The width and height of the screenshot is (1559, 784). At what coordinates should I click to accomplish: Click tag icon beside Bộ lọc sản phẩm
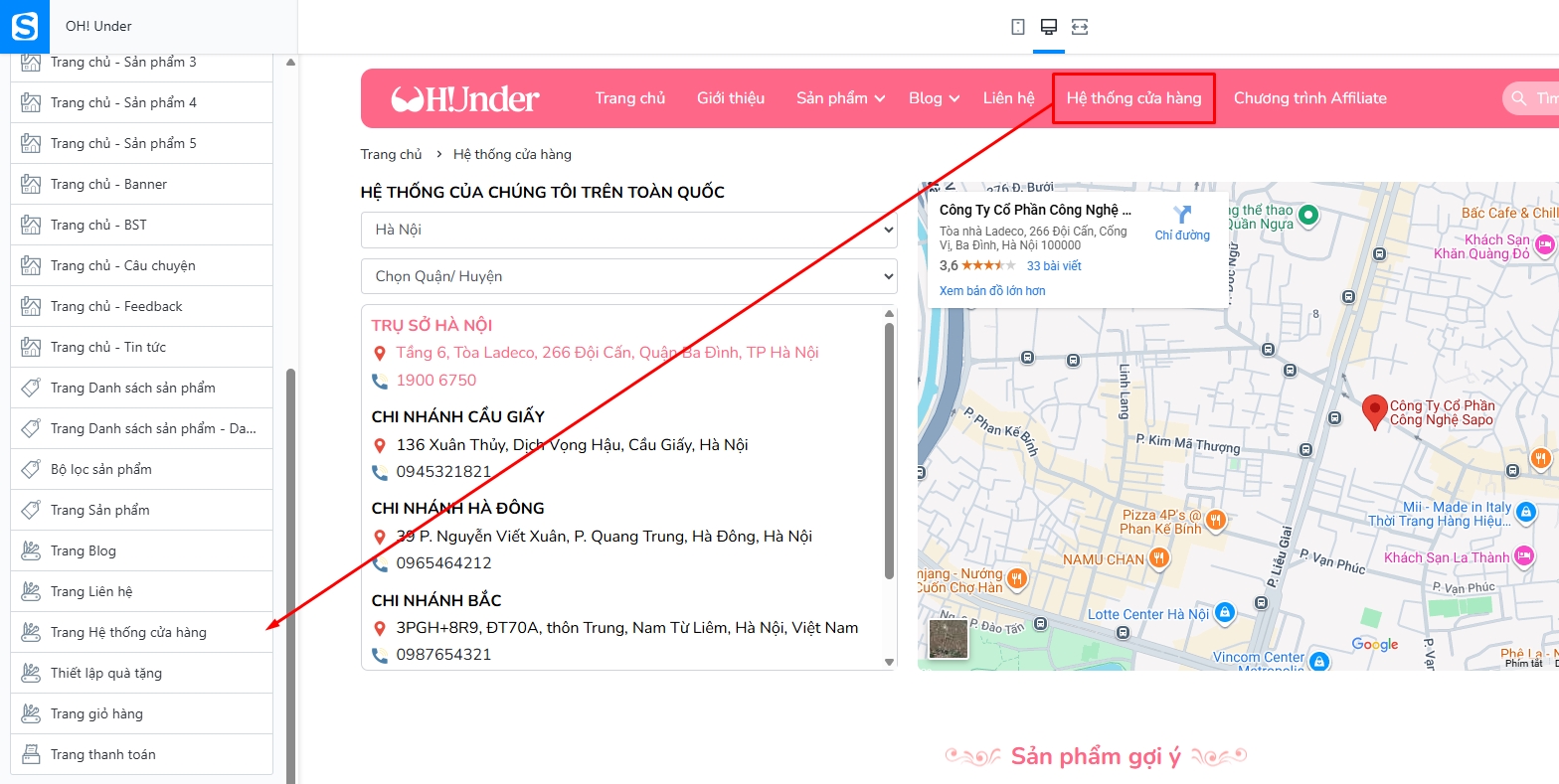[31, 469]
